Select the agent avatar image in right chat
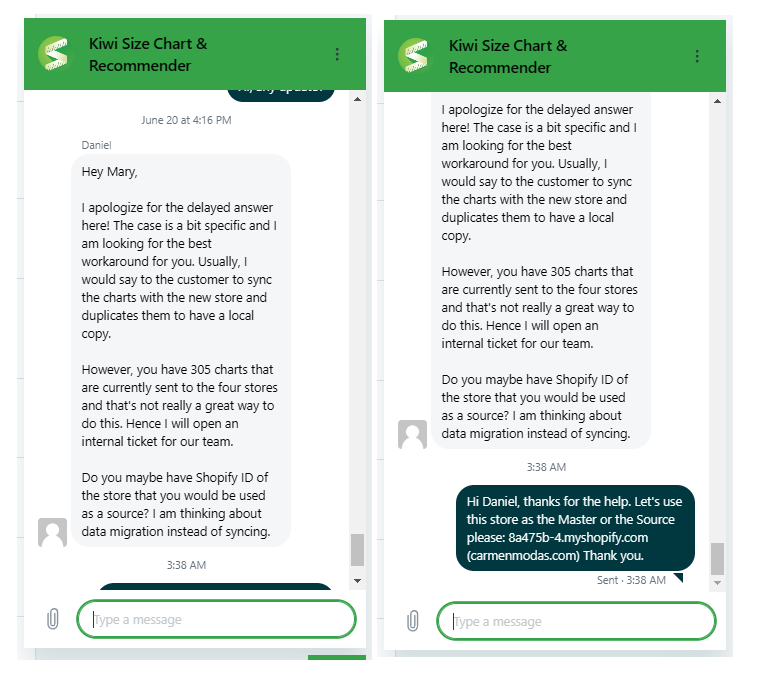Viewport: 769px width, 675px height. coord(412,434)
